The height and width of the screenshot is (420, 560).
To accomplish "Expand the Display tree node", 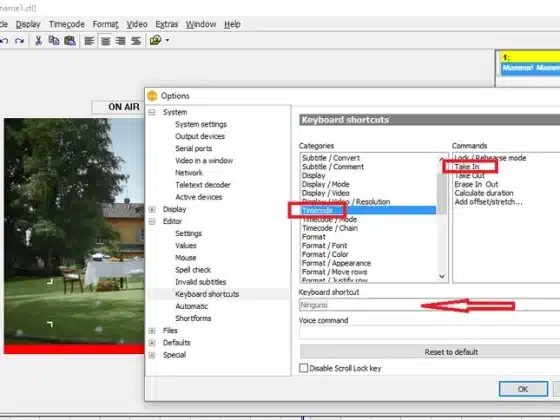I will (x=152, y=209).
